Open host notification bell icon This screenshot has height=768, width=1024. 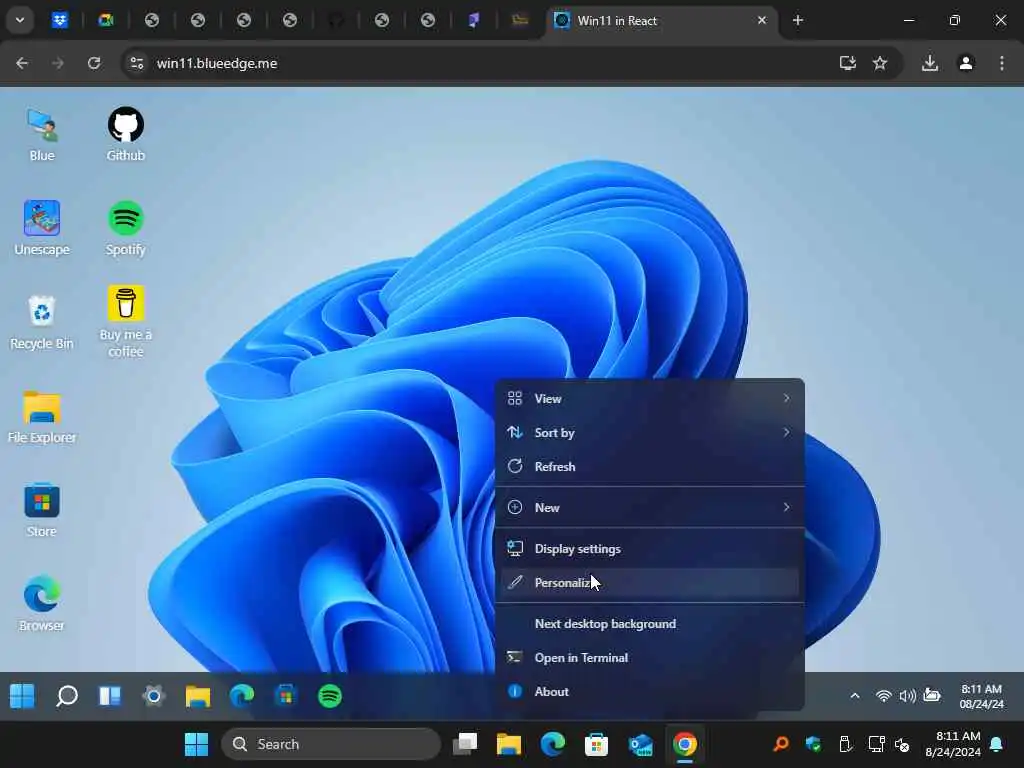[997, 744]
